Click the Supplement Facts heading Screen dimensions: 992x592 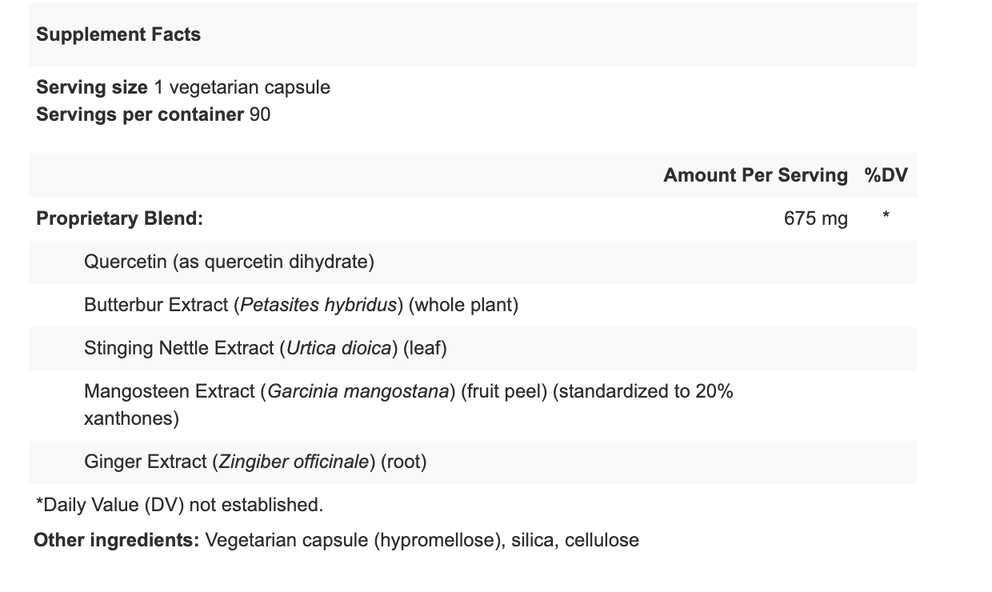pos(118,34)
